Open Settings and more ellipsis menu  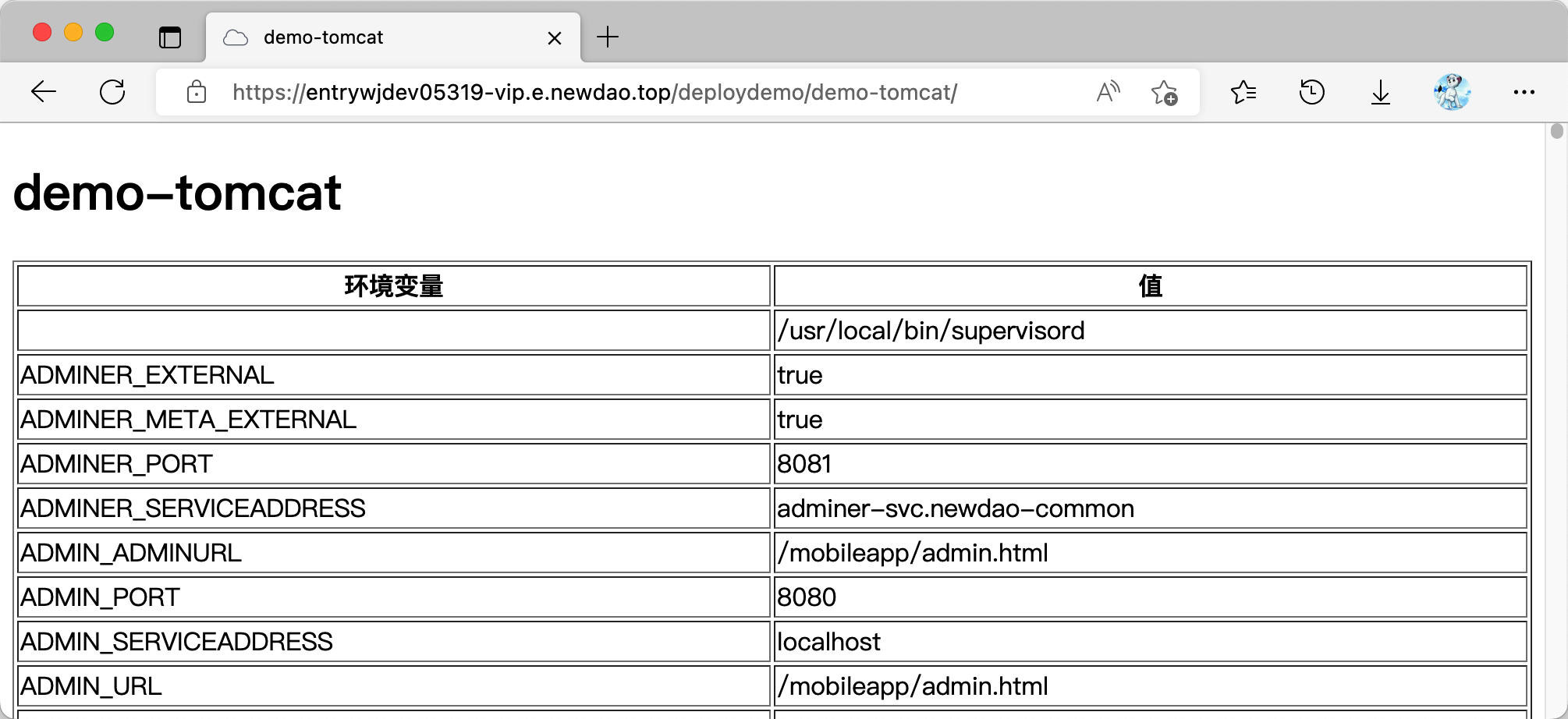point(1524,92)
